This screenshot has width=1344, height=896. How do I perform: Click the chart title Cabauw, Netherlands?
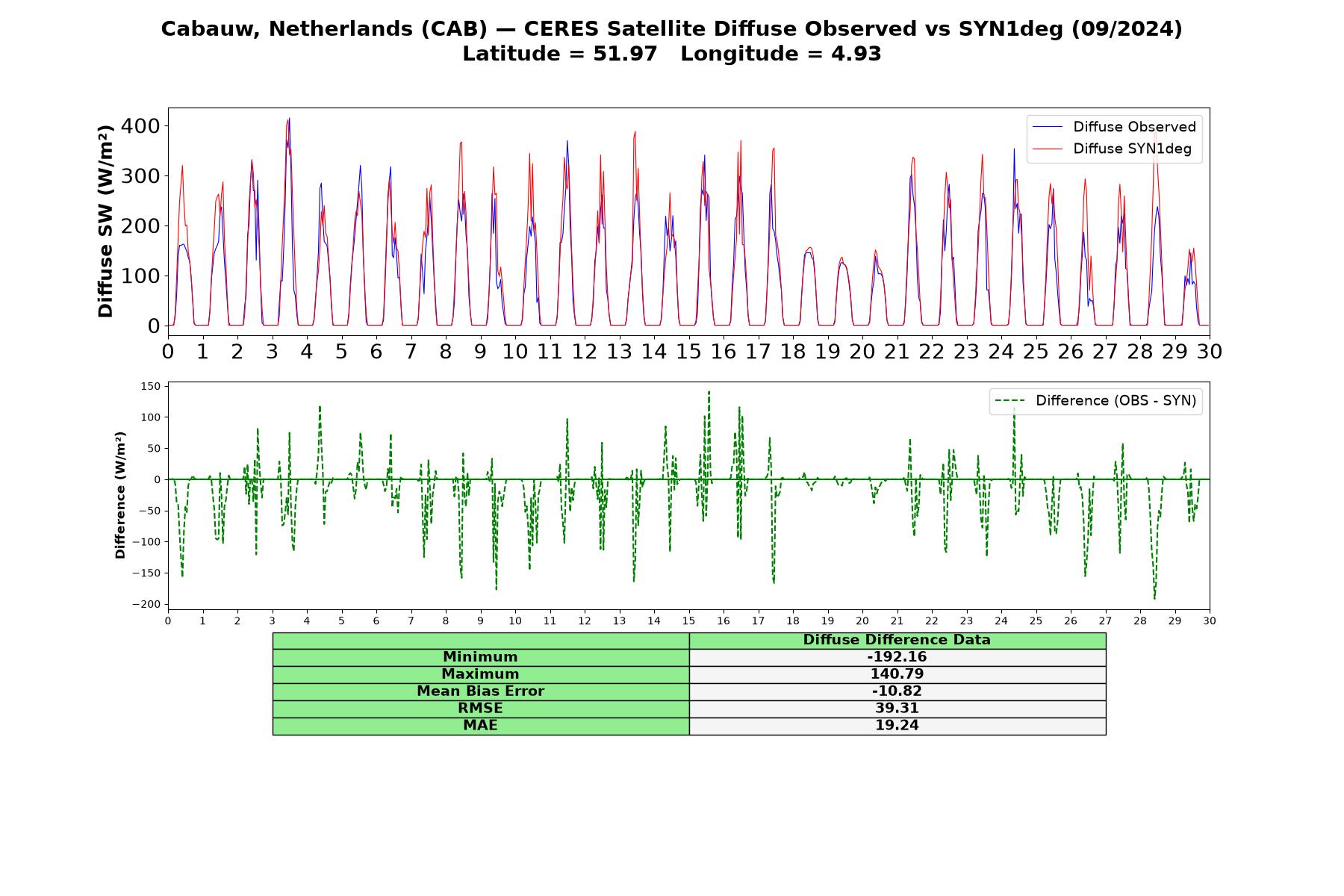[672, 28]
